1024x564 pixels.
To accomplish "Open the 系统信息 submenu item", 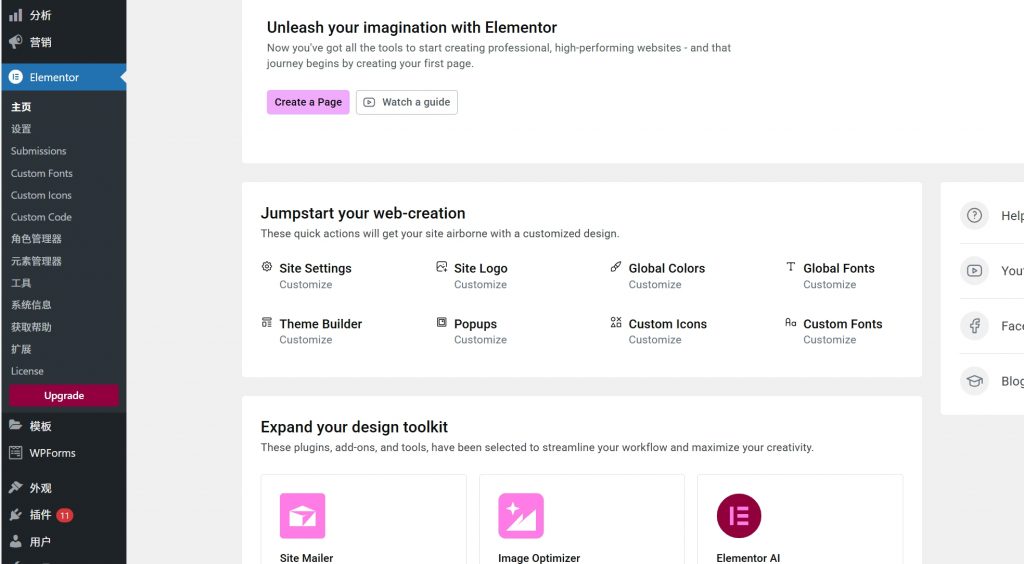I will click(x=31, y=305).
